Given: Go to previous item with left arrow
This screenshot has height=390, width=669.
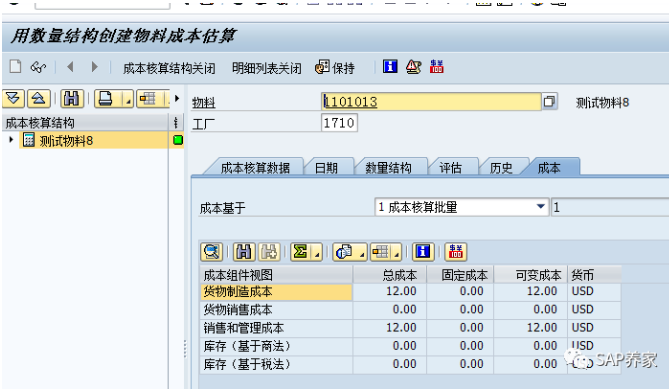Looking at the screenshot, I should click(70, 67).
